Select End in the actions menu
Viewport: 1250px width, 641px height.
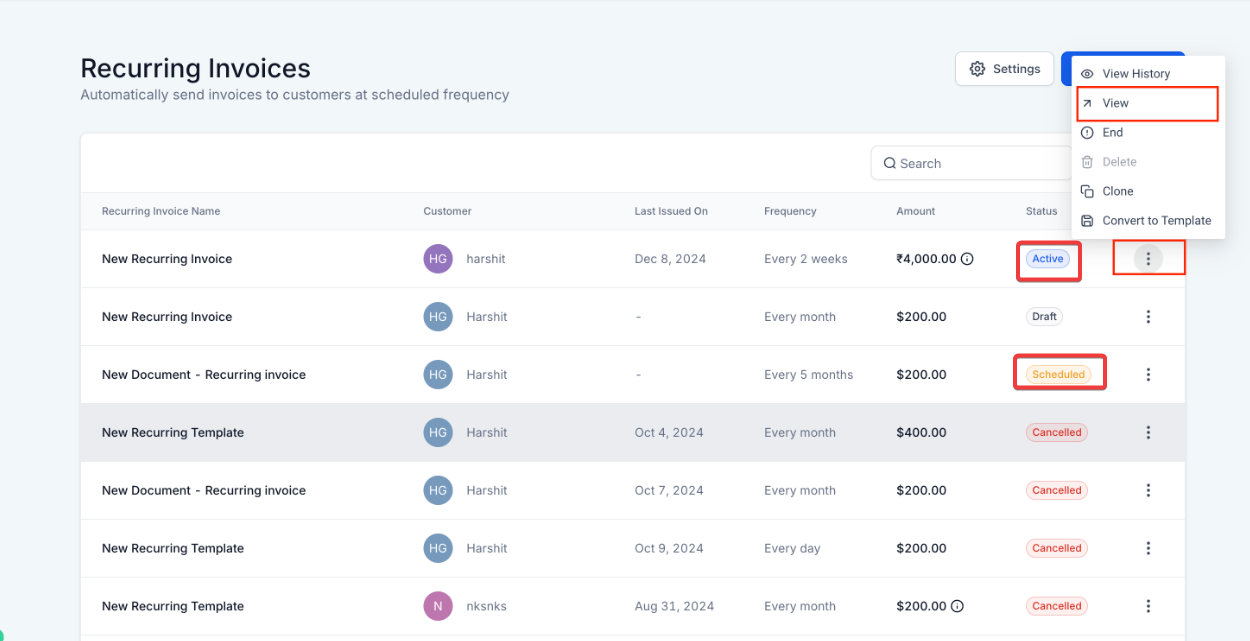(1112, 132)
